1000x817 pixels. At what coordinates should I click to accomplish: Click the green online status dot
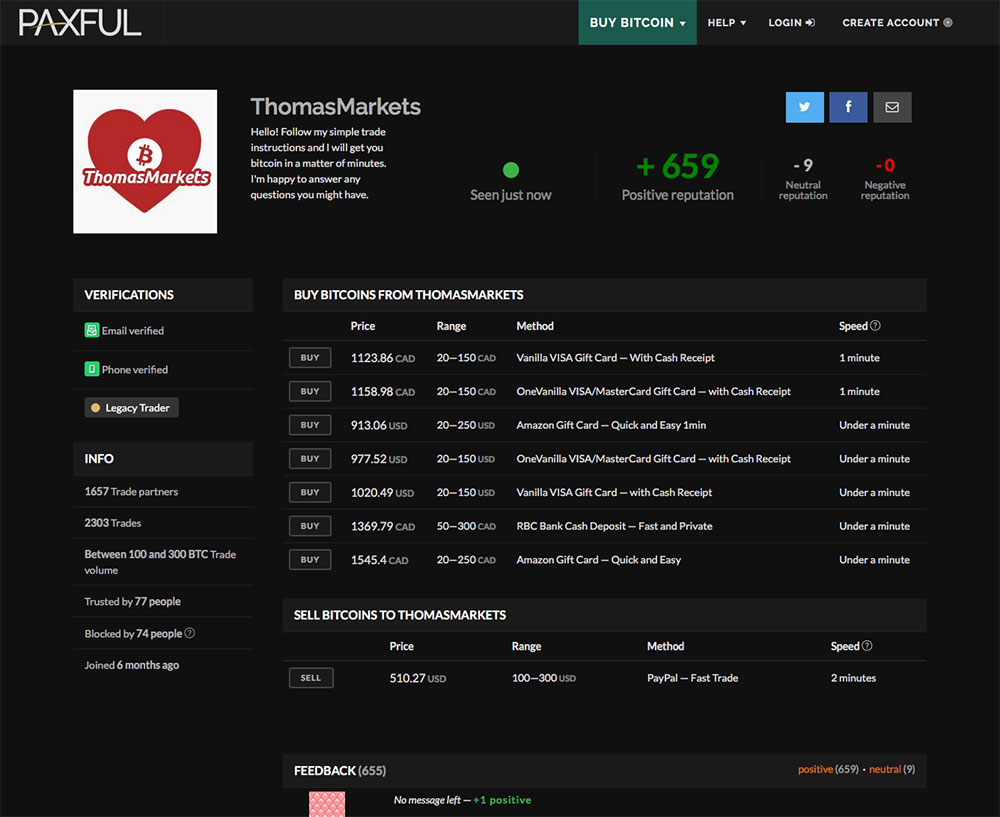(511, 170)
